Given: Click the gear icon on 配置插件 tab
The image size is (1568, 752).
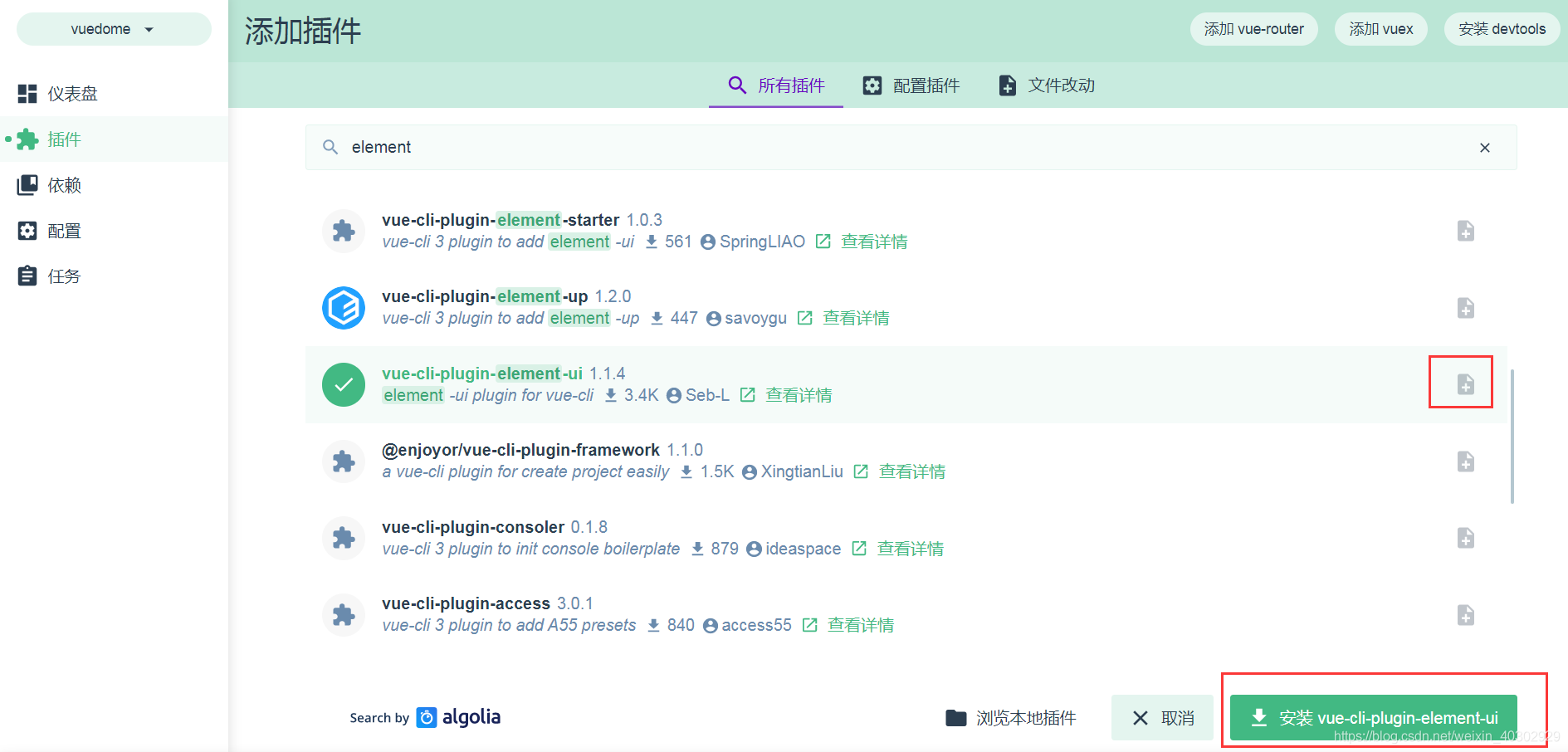Looking at the screenshot, I should pyautogui.click(x=872, y=85).
